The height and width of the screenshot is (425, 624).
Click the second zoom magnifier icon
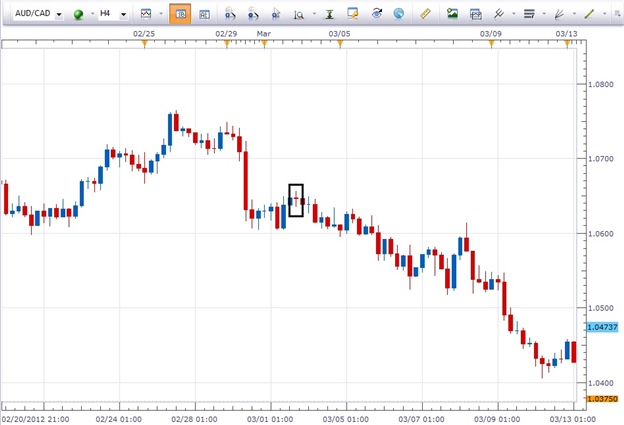pos(253,14)
